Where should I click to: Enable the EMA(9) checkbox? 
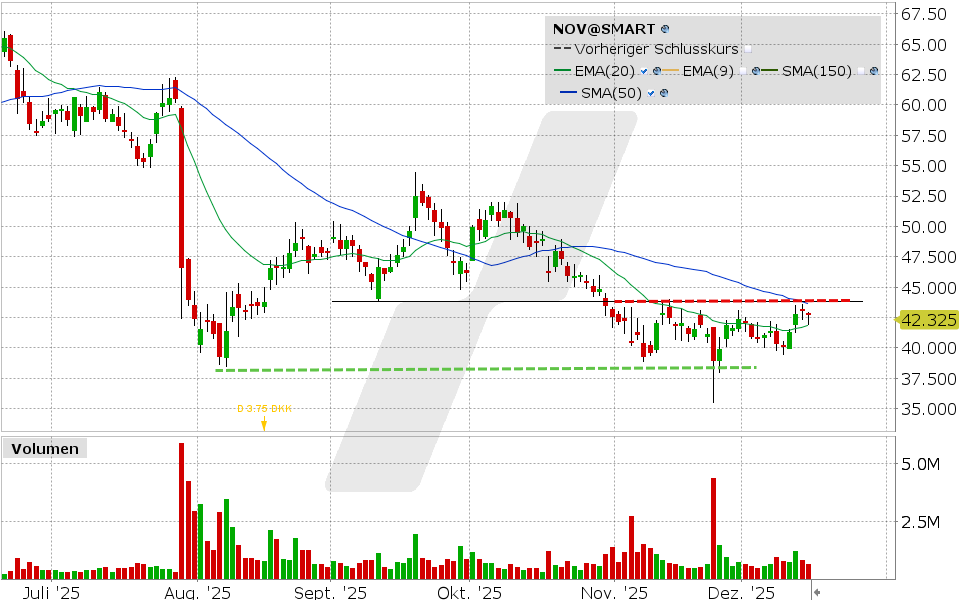[743, 70]
